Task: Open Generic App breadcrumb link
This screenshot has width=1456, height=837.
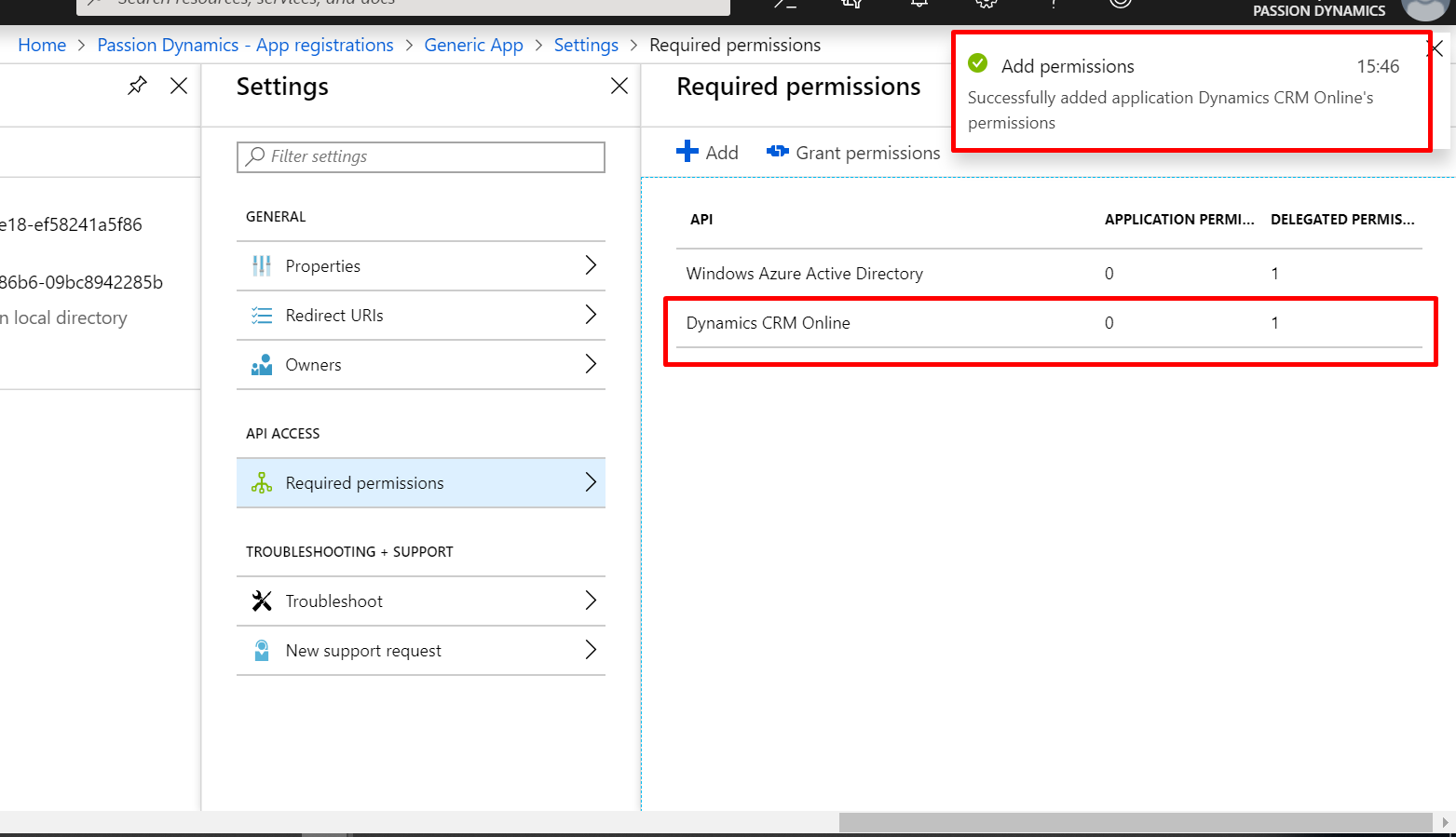Action: pyautogui.click(x=473, y=45)
